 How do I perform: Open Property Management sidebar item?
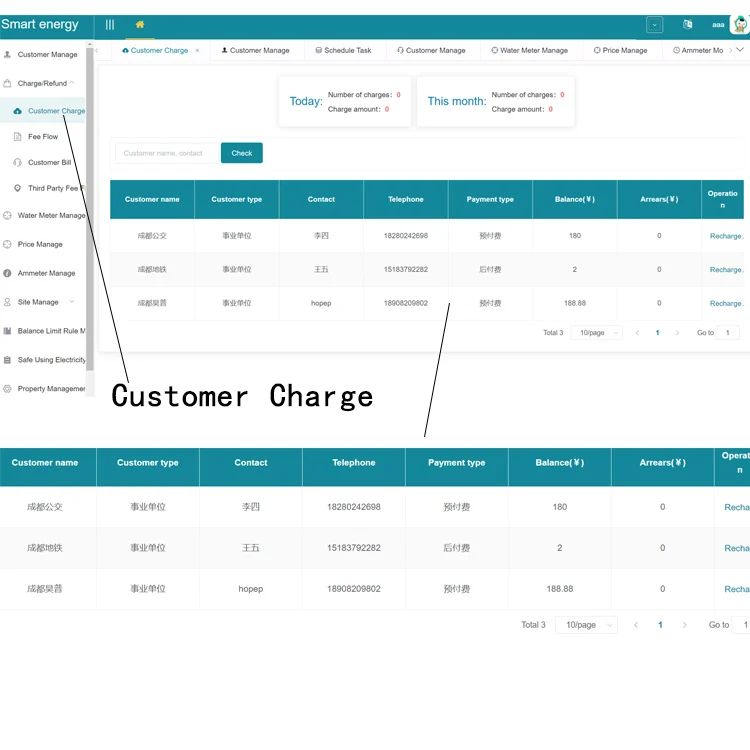[51, 389]
